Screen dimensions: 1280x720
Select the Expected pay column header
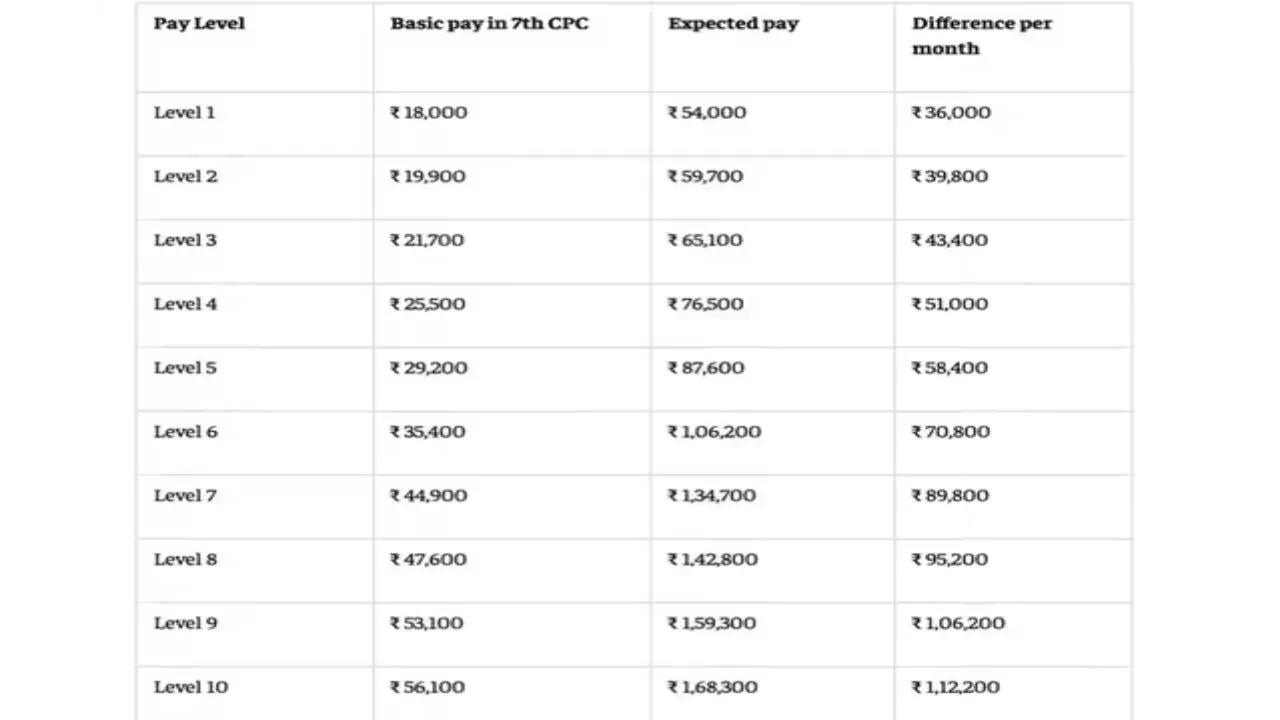coord(733,24)
